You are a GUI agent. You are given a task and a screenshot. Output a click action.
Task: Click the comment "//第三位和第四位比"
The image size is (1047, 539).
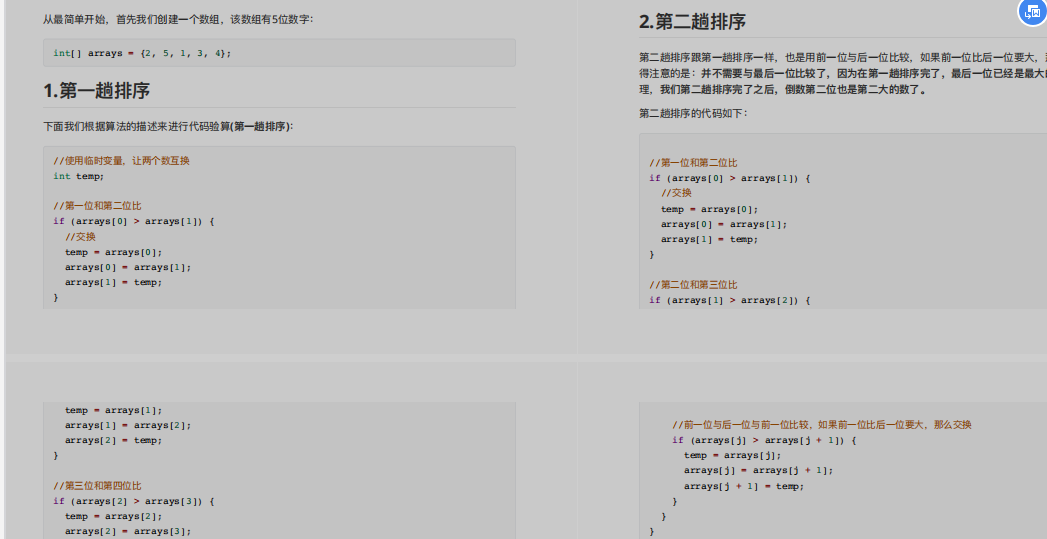click(x=97, y=486)
